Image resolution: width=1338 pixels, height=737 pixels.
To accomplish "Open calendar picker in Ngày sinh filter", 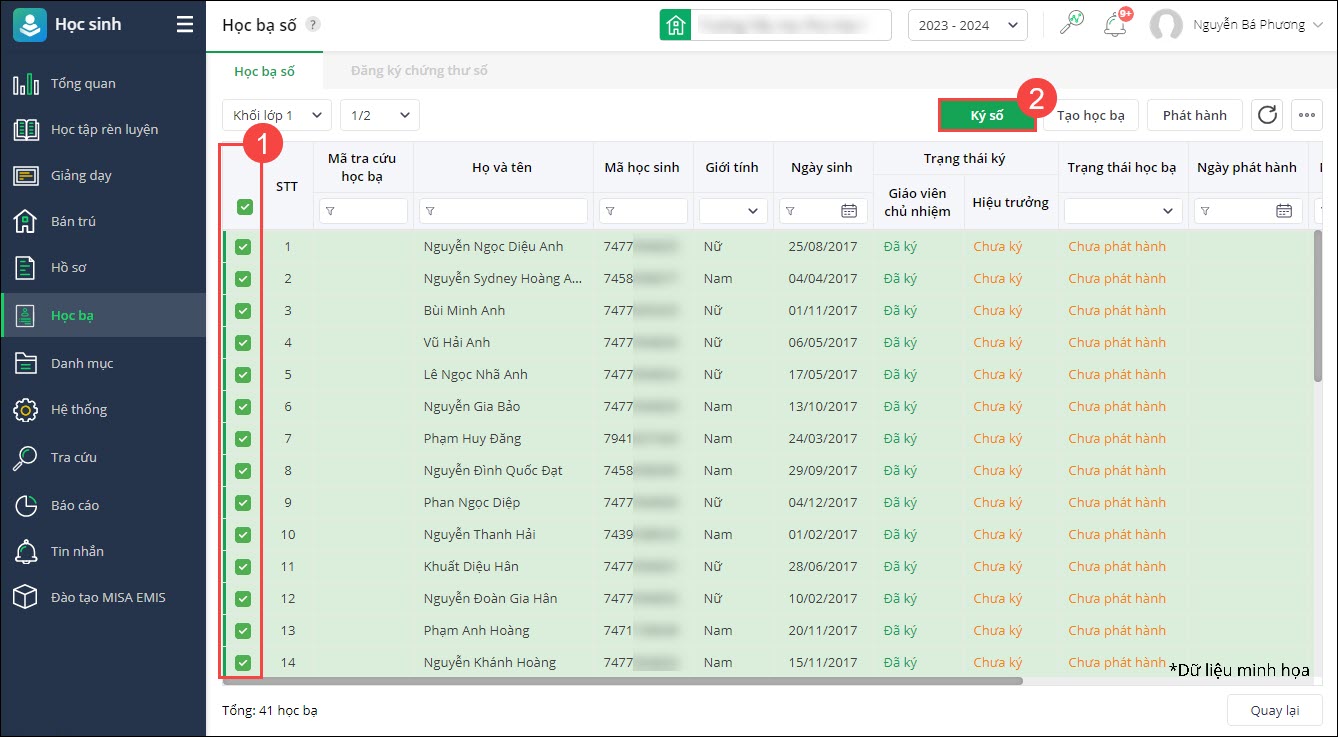I will 849,211.
